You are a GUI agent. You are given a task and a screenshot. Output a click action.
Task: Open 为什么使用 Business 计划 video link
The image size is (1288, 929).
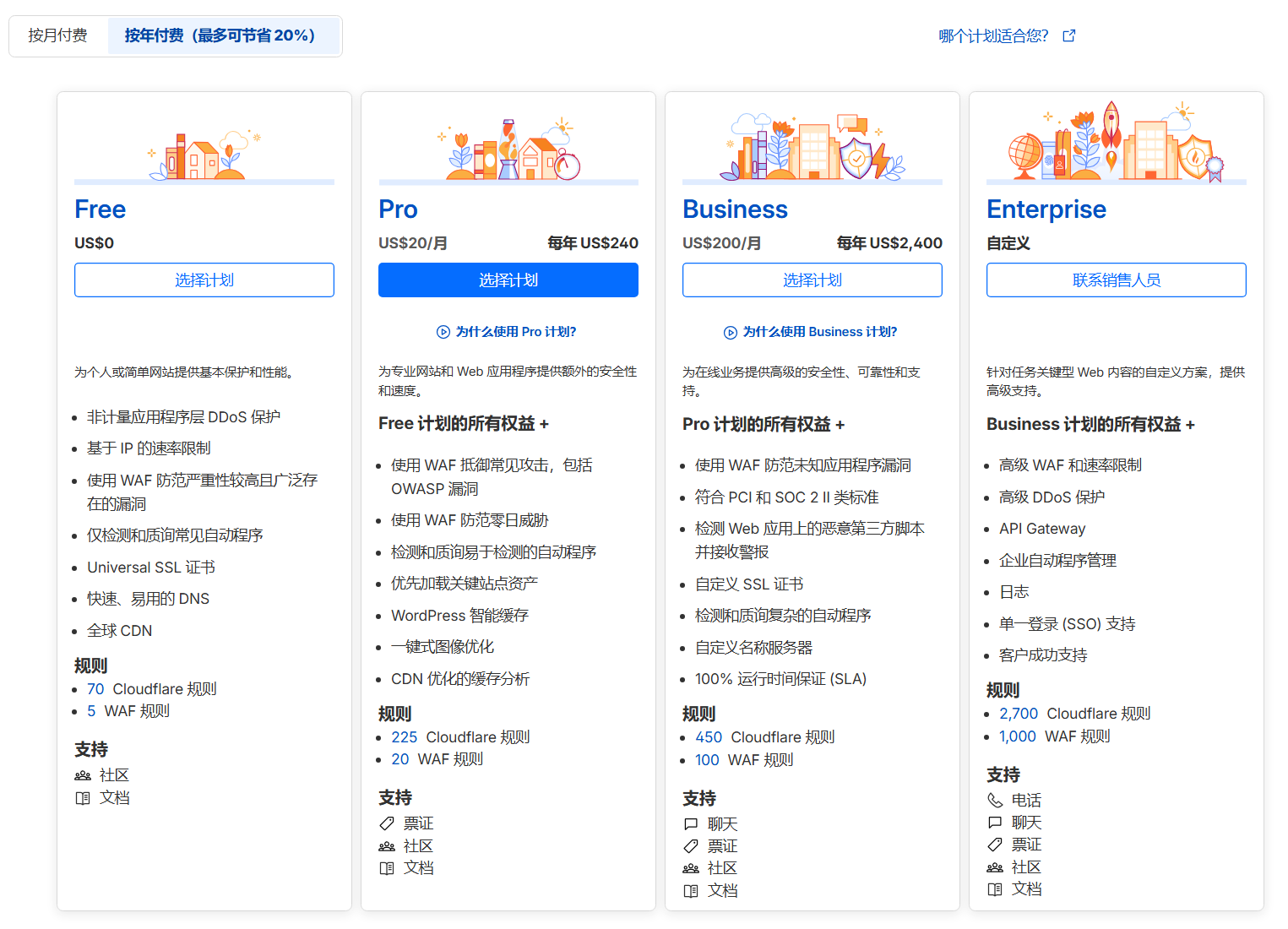coord(820,332)
